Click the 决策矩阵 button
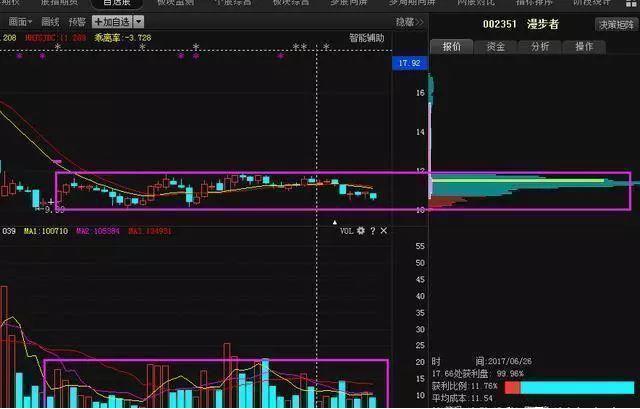Screen dimensions: 640x409 615,24
